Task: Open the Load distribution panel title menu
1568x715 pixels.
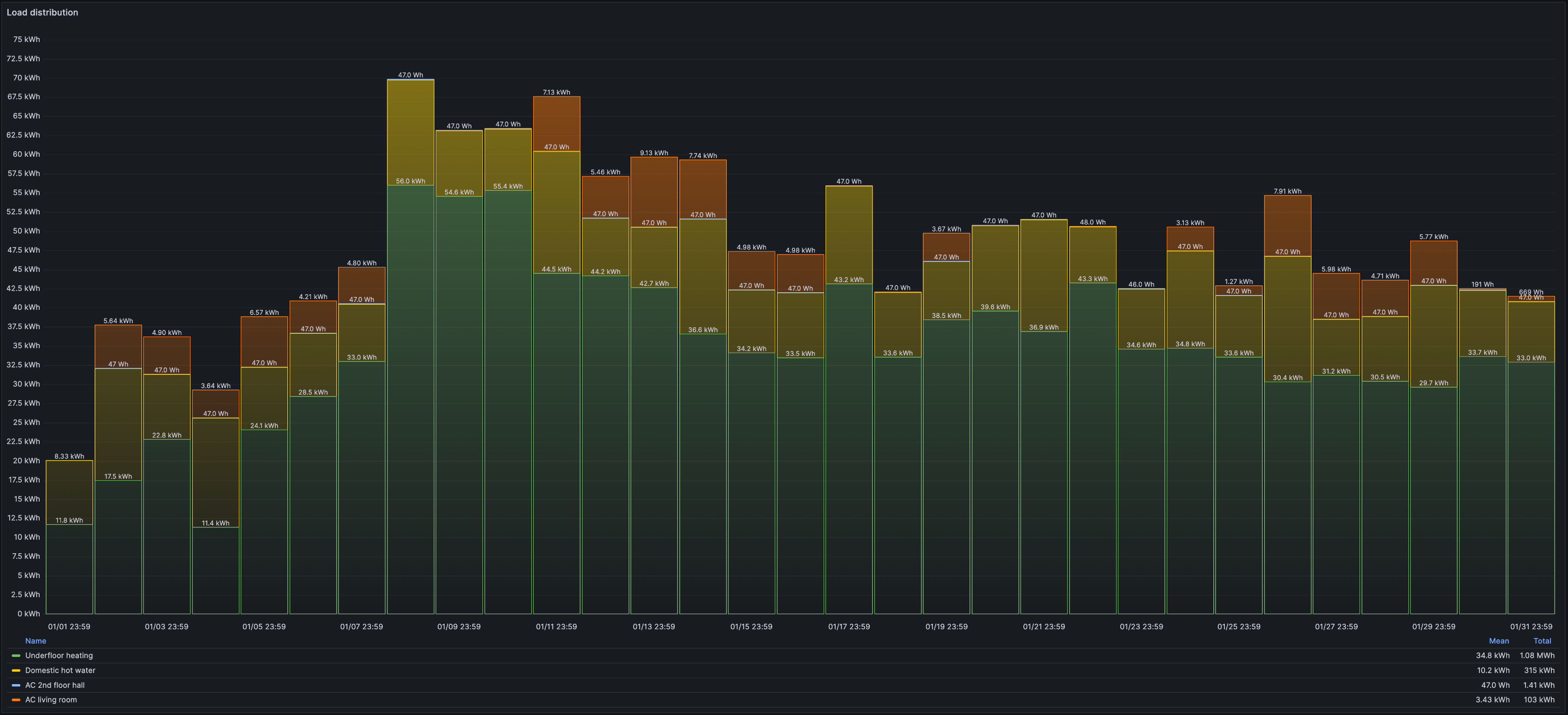Action: pos(42,12)
